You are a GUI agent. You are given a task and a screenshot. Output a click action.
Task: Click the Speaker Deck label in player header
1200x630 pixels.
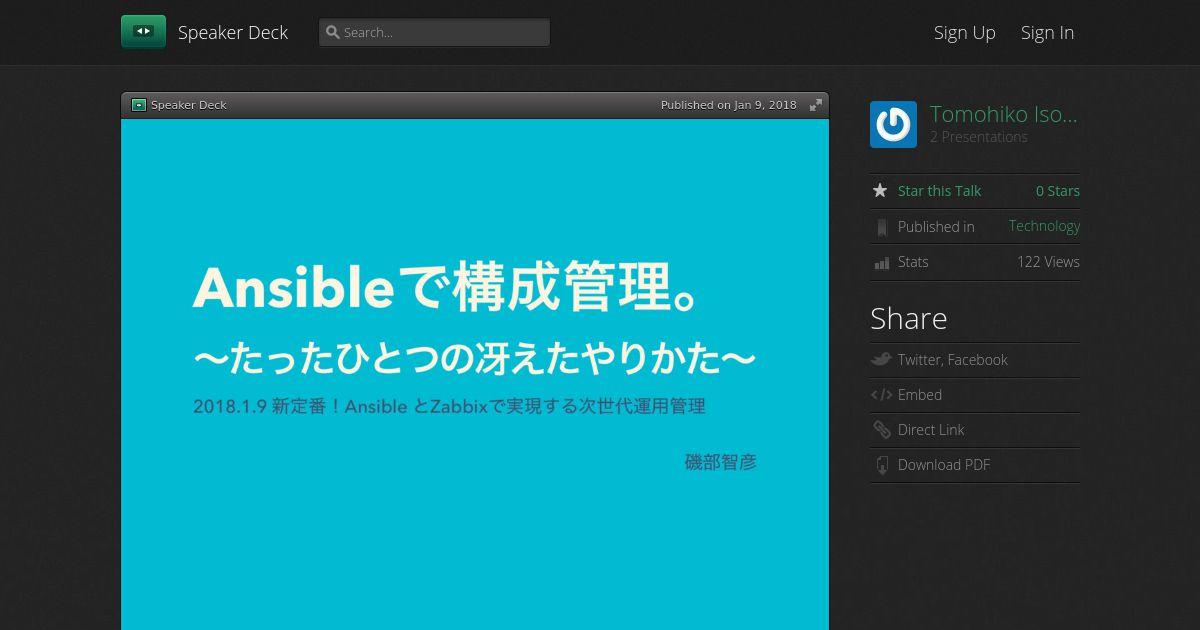(x=189, y=105)
